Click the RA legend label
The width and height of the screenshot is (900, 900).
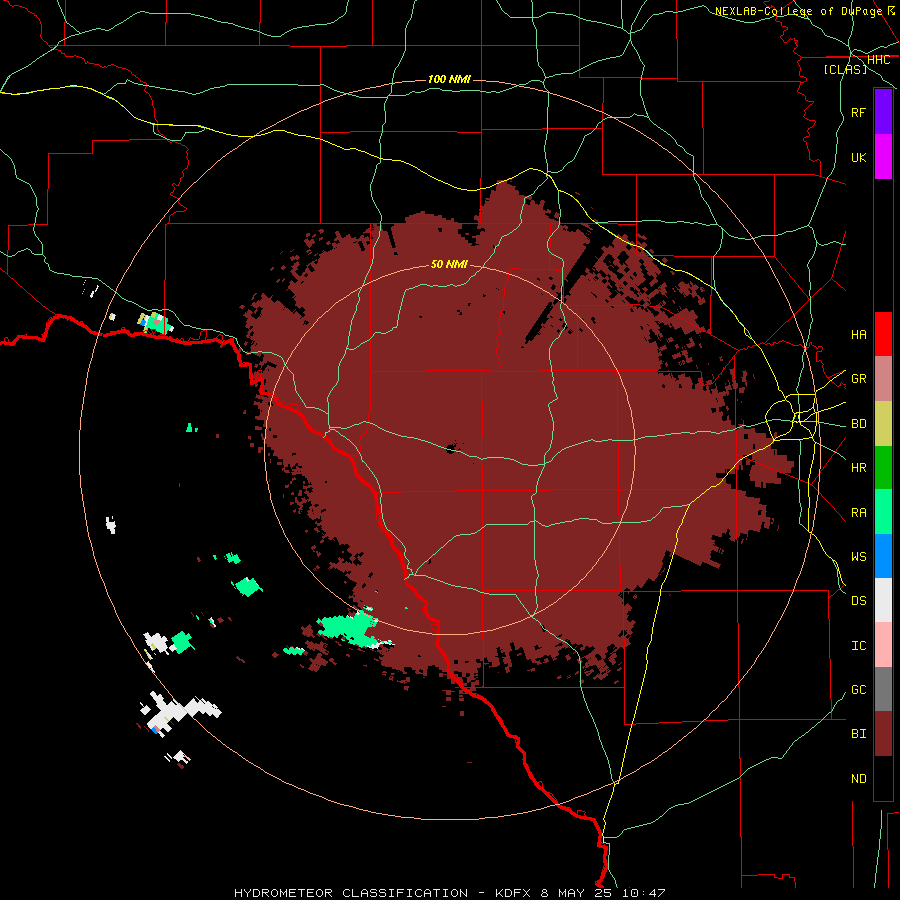click(x=859, y=513)
